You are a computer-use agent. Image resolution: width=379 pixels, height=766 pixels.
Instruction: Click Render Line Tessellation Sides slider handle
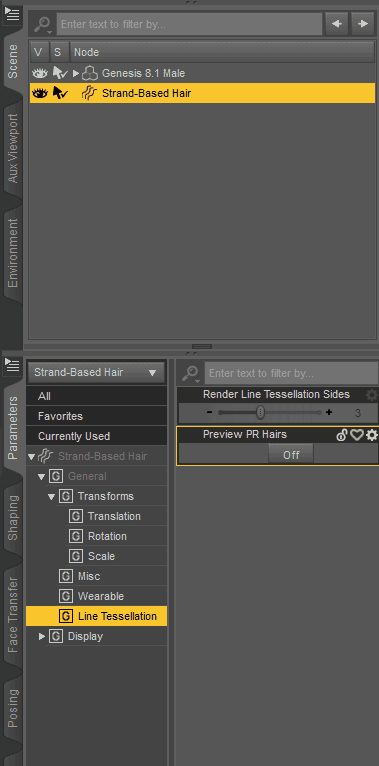[261, 413]
